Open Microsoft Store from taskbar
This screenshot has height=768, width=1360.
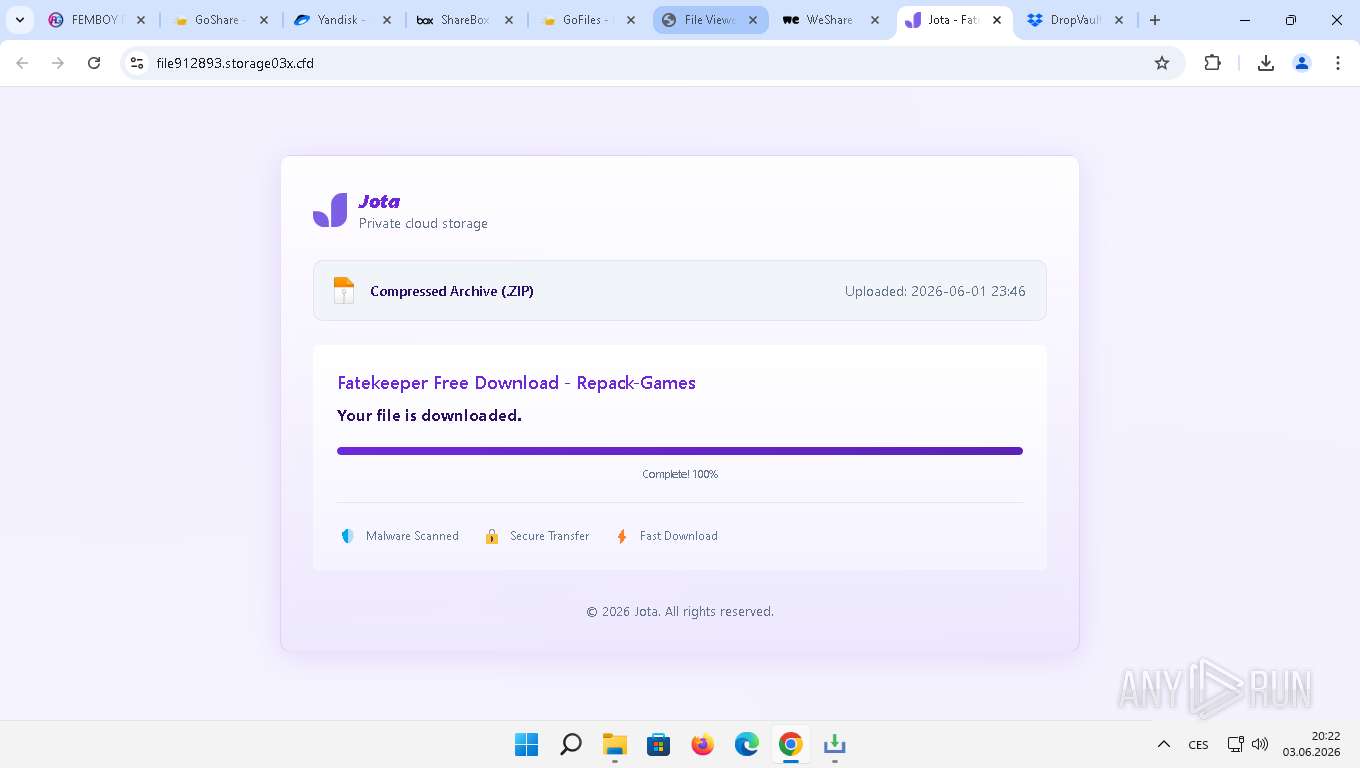point(658,744)
